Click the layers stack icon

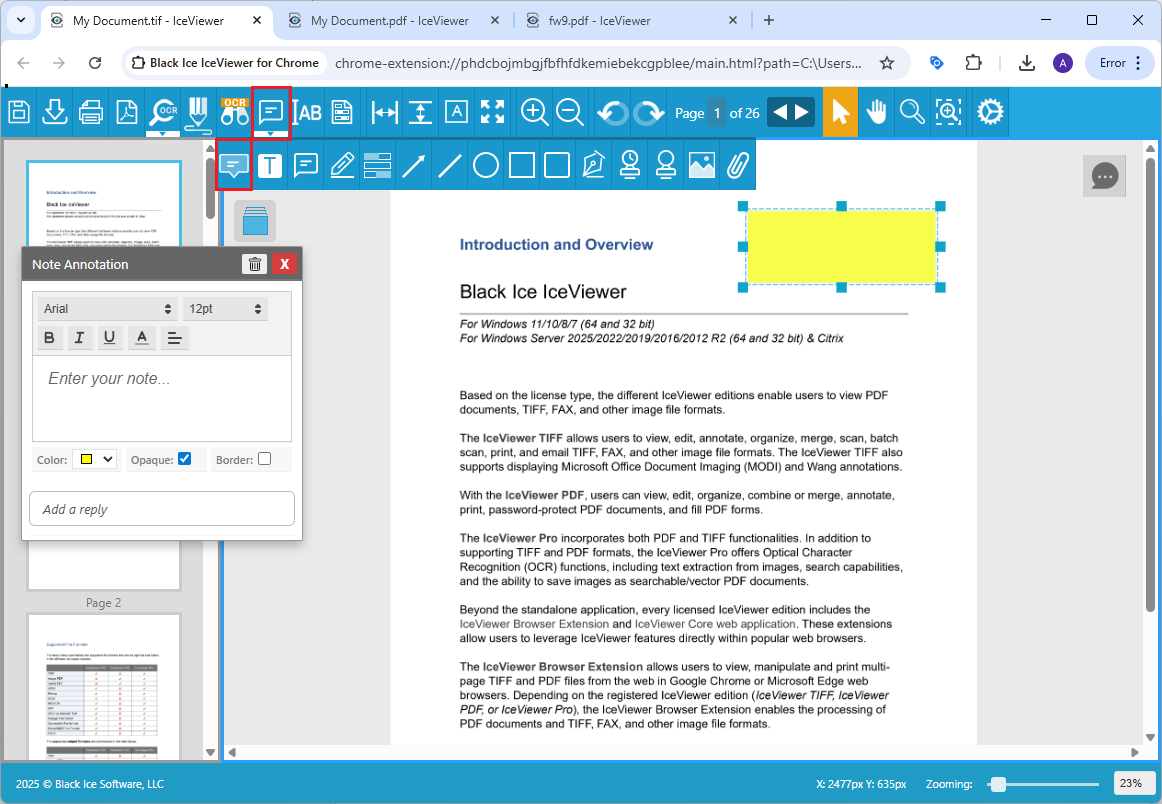pos(255,221)
